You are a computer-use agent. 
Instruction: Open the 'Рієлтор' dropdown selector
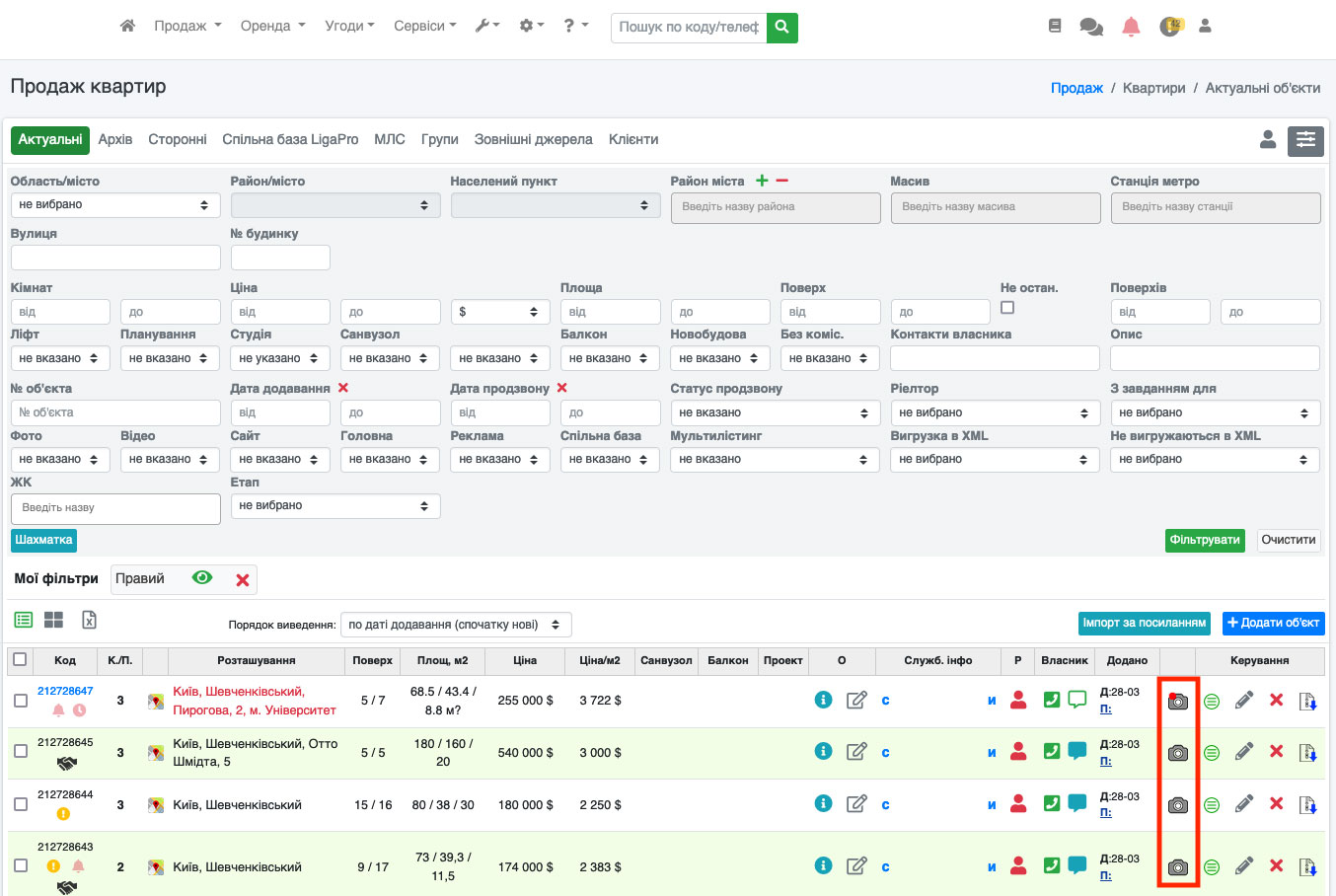point(995,412)
